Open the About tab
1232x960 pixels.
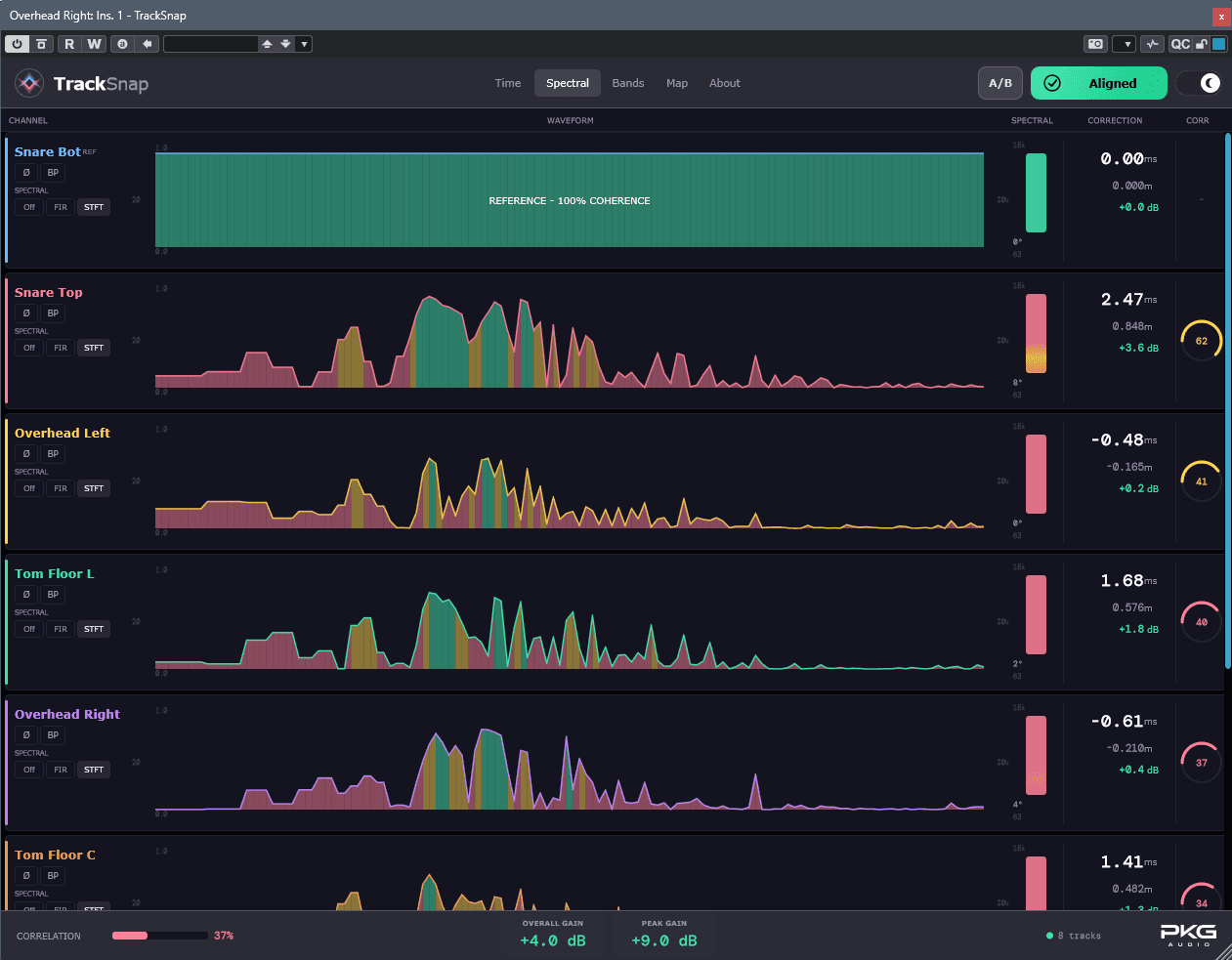(x=725, y=83)
